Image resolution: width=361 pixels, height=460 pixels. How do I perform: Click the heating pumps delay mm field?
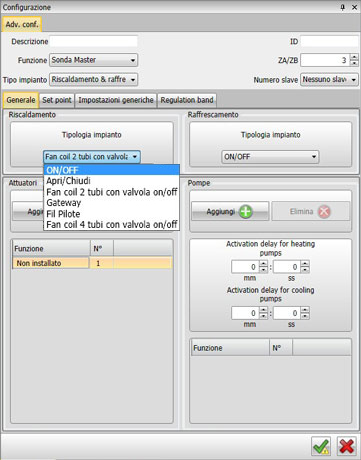point(245,267)
